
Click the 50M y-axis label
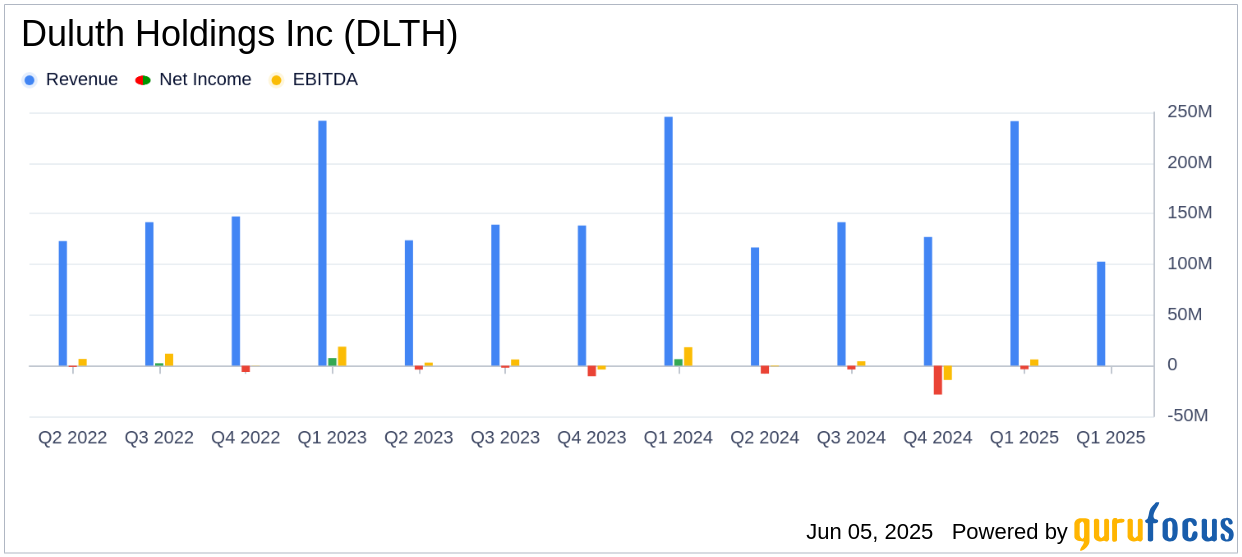point(1185,314)
